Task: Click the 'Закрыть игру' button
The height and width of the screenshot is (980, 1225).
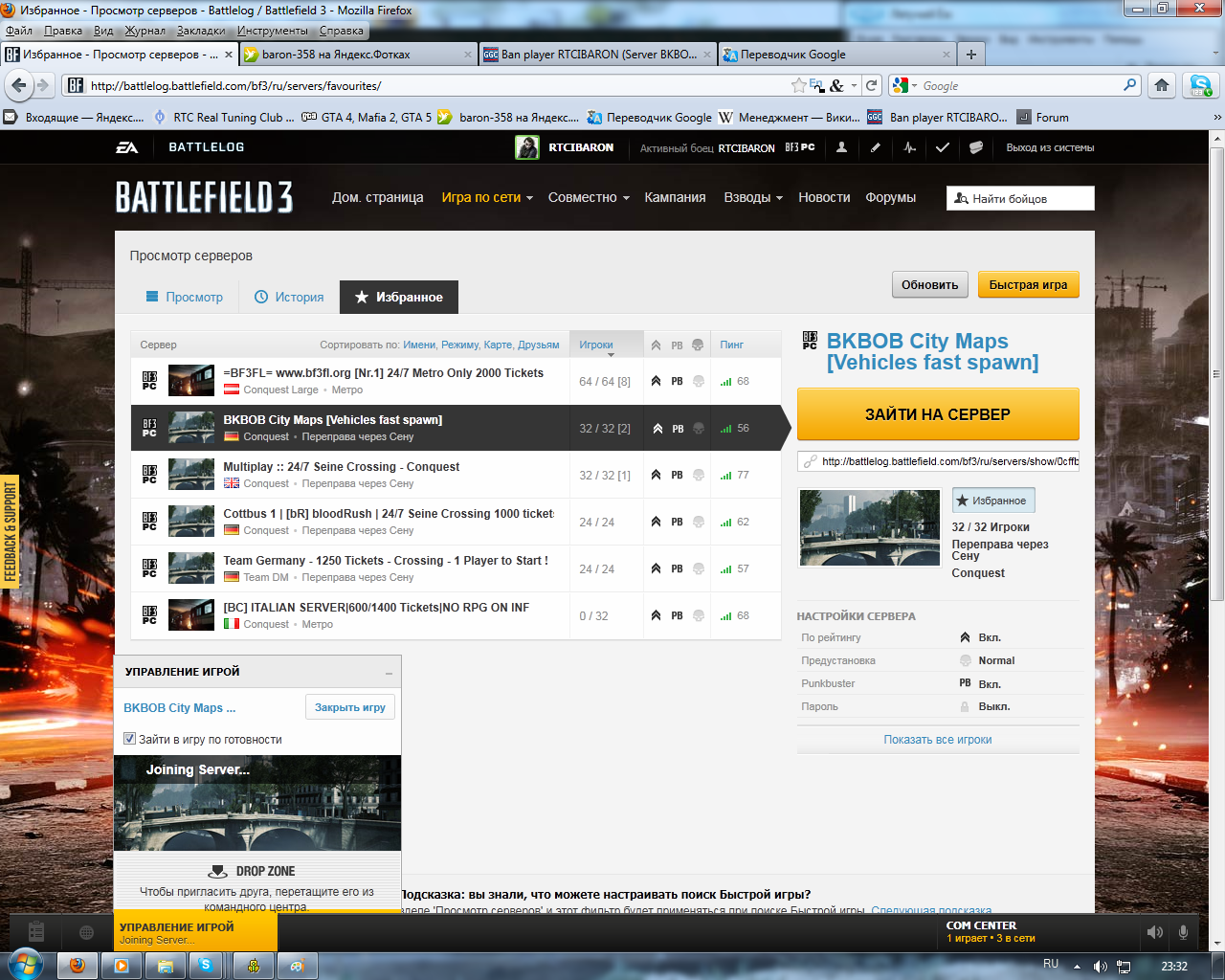Action: [350, 707]
